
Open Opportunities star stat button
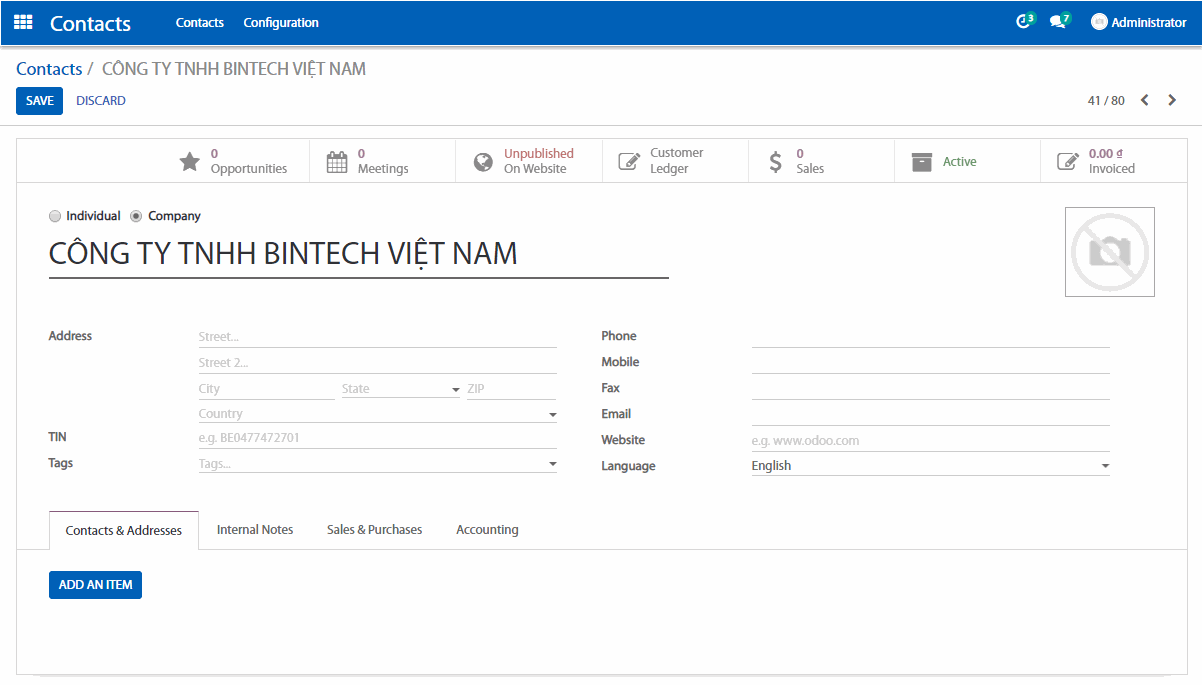pos(236,161)
